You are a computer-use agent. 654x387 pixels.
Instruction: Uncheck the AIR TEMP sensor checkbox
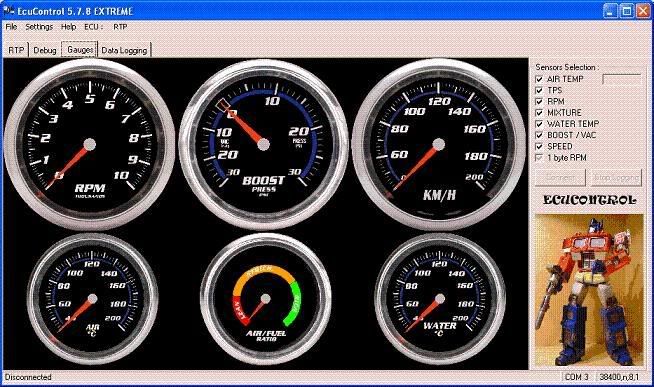point(539,79)
